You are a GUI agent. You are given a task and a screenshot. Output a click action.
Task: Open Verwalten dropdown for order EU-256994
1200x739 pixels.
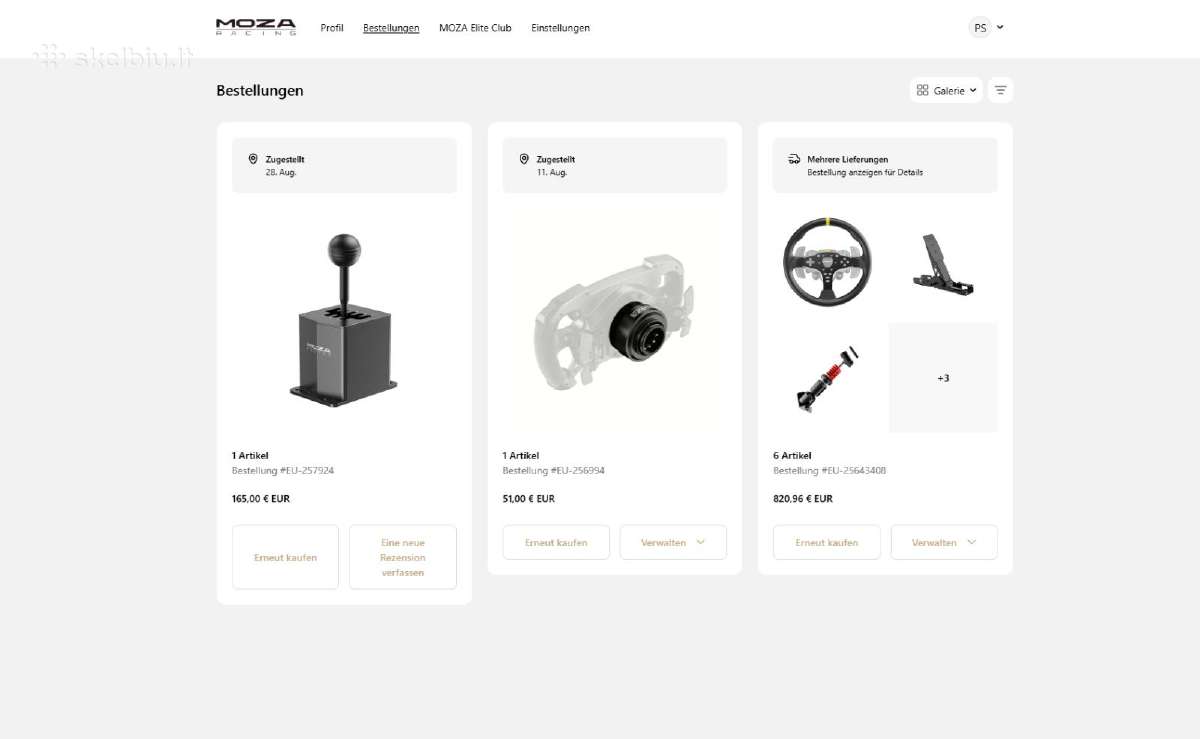673,542
